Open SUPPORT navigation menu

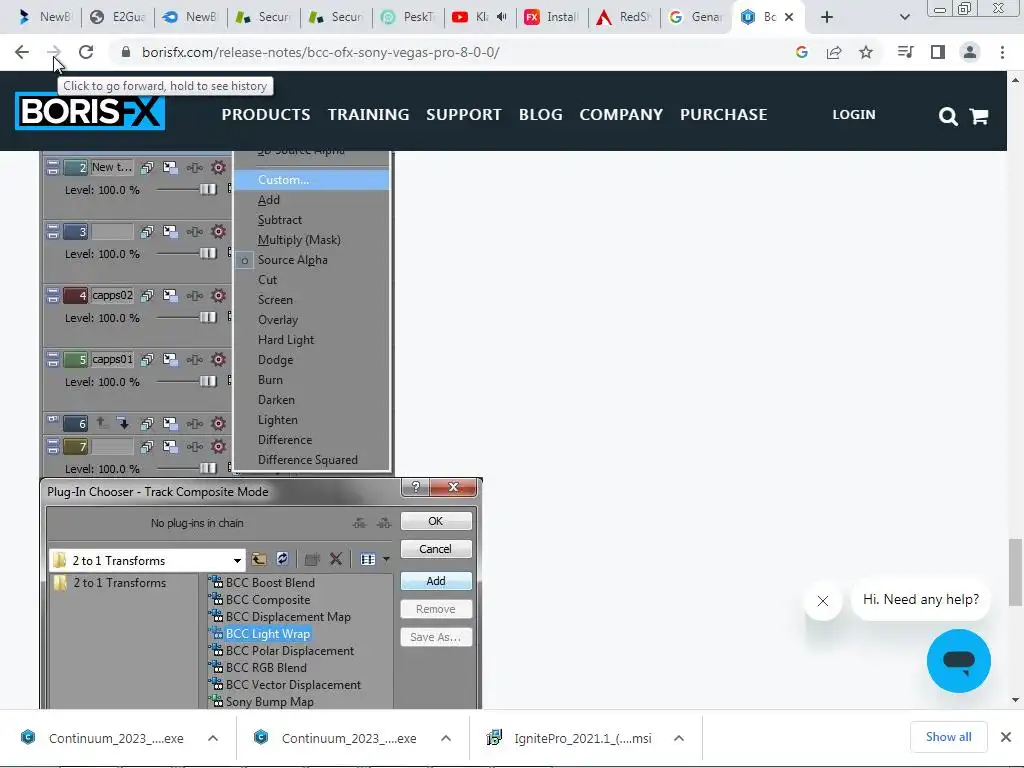pos(464,115)
